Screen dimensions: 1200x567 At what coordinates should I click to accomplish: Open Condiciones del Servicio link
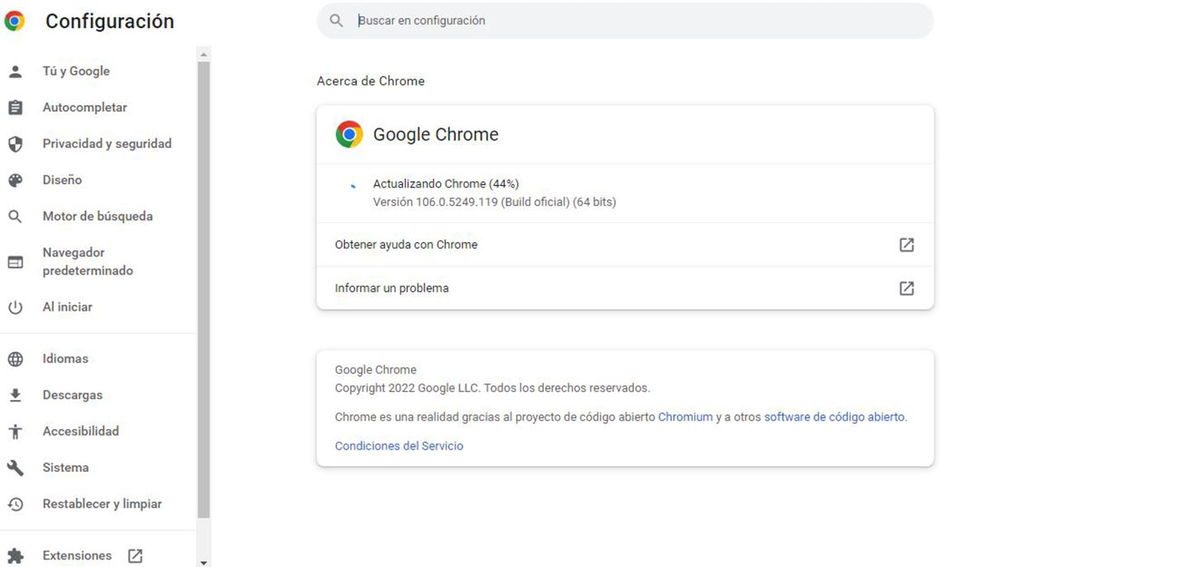[399, 446]
